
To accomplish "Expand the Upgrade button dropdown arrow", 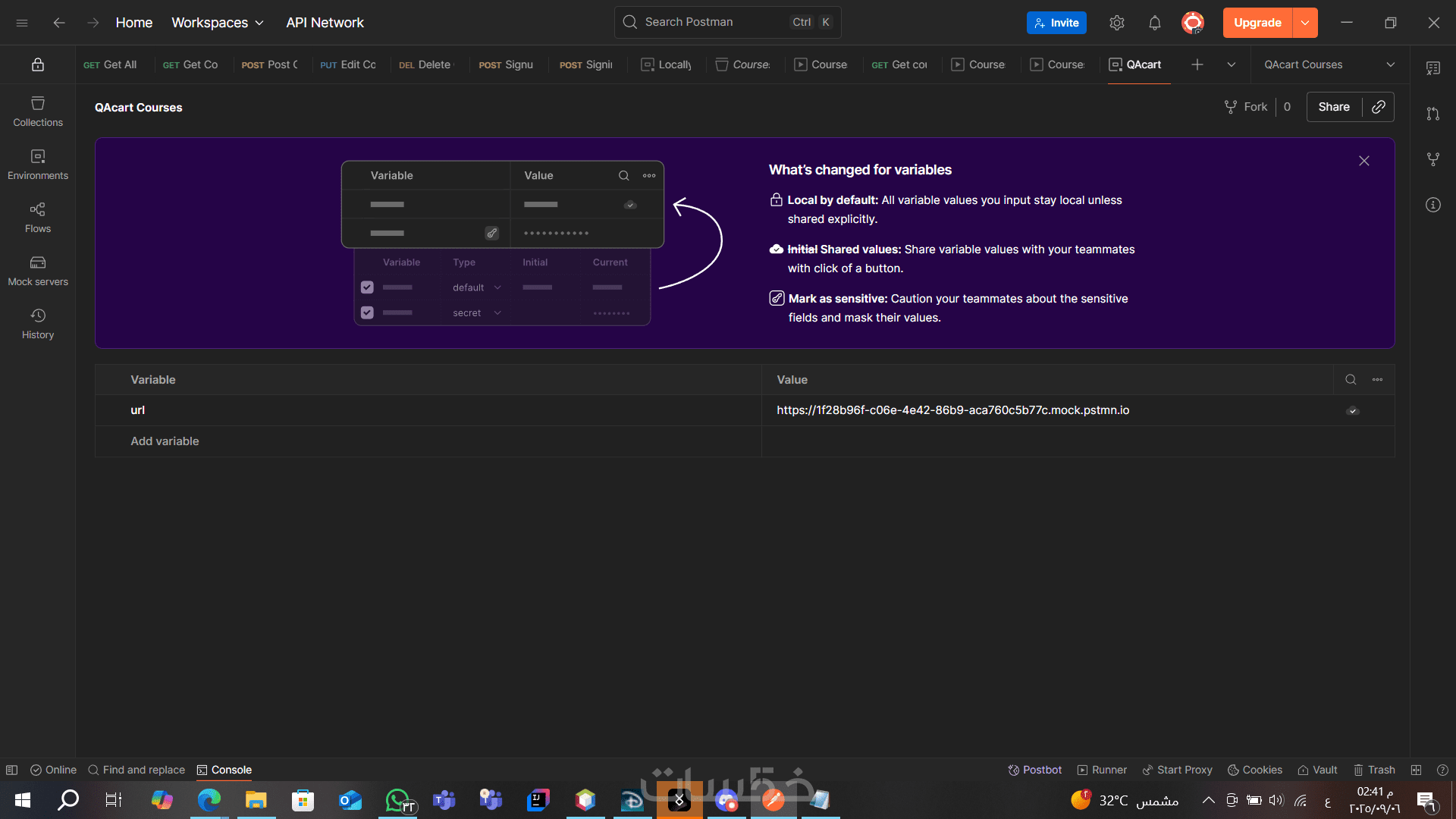I will click(x=1304, y=23).
